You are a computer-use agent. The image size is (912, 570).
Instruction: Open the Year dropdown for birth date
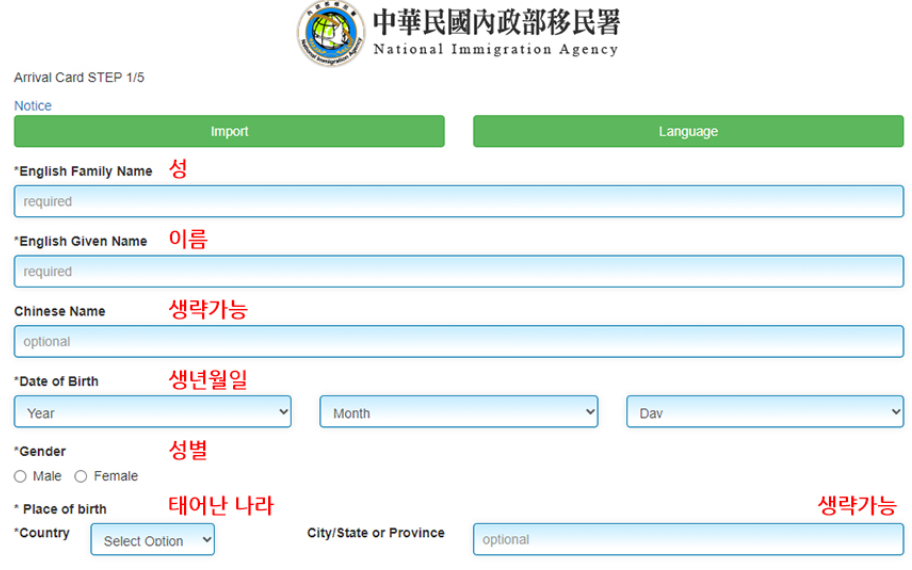point(152,412)
